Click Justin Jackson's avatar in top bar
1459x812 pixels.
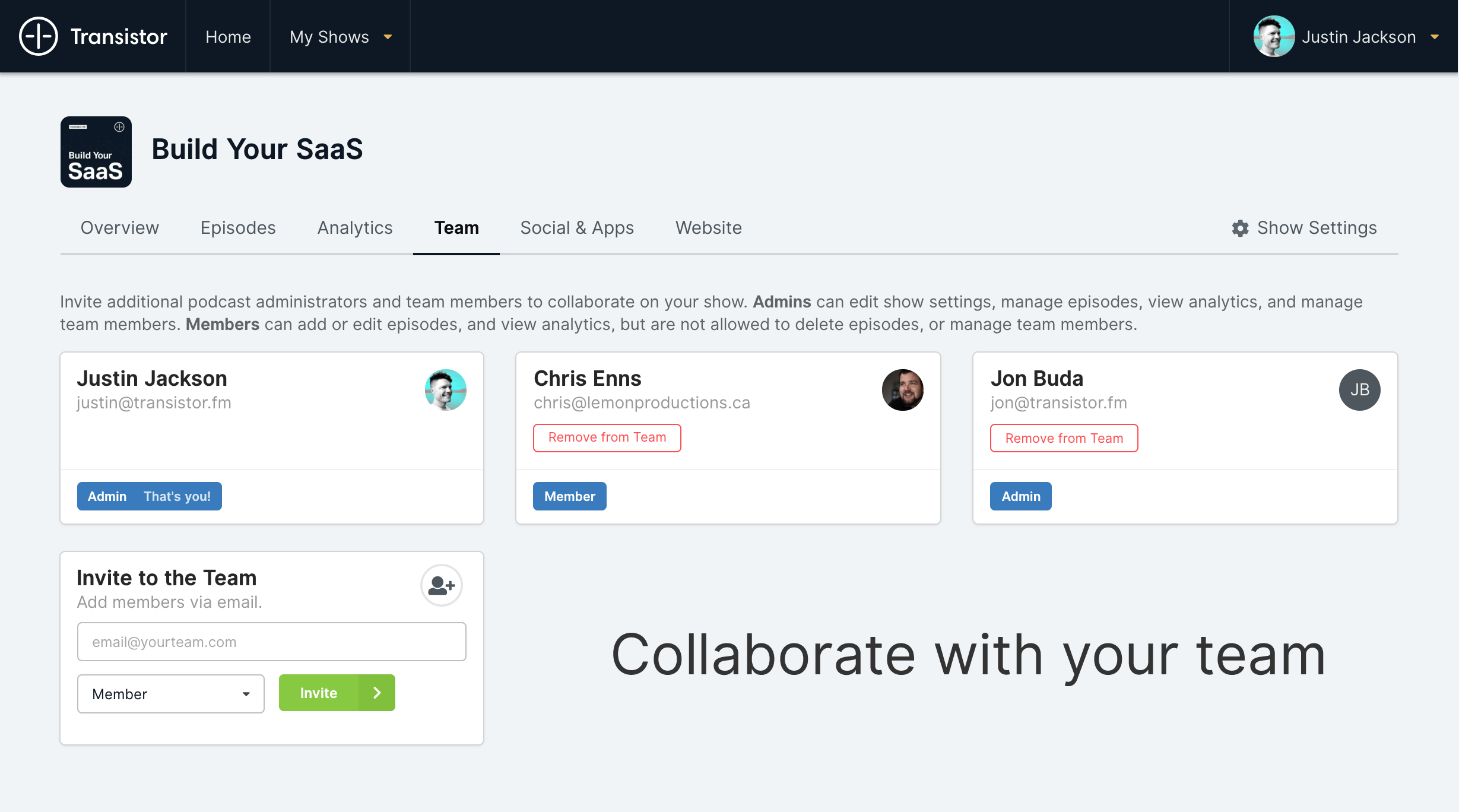(x=1274, y=37)
